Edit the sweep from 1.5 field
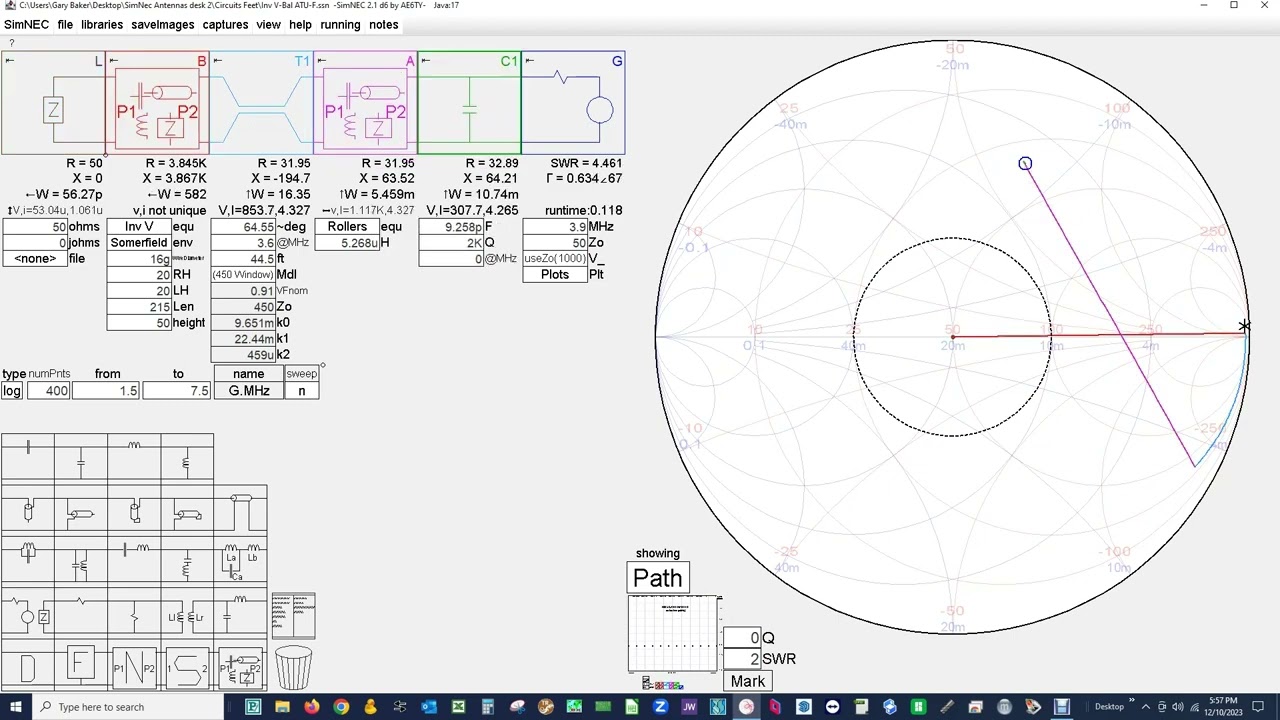Viewport: 1280px width, 720px height. pyautogui.click(x=105, y=390)
